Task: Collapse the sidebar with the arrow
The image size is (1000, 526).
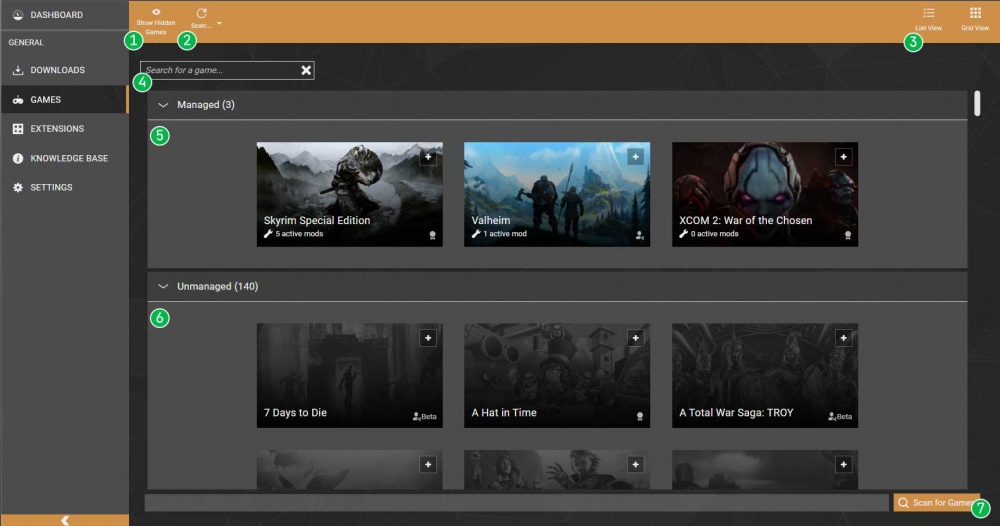Action: click(64, 520)
